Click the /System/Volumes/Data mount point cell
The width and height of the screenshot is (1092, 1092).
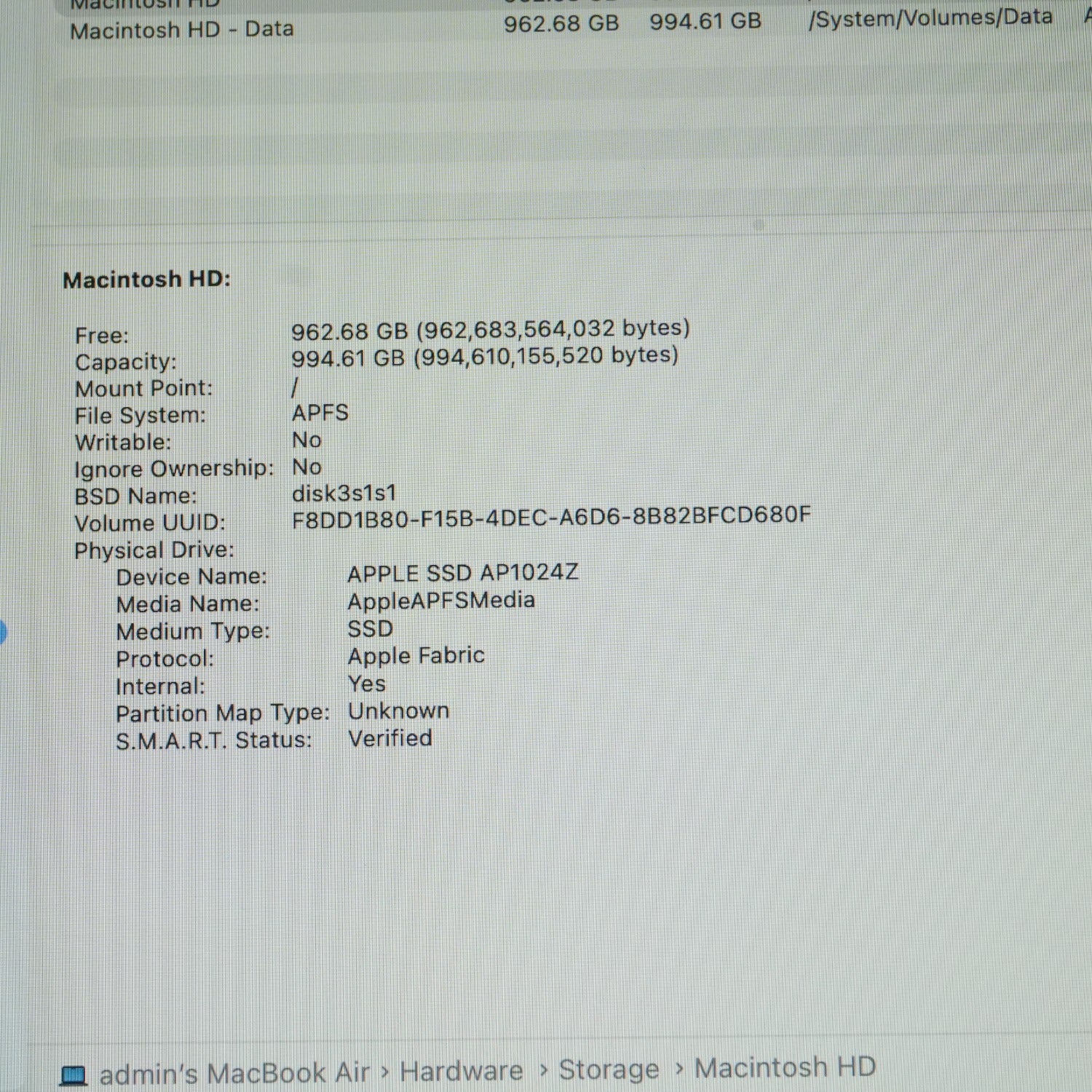pyautogui.click(x=930, y=17)
